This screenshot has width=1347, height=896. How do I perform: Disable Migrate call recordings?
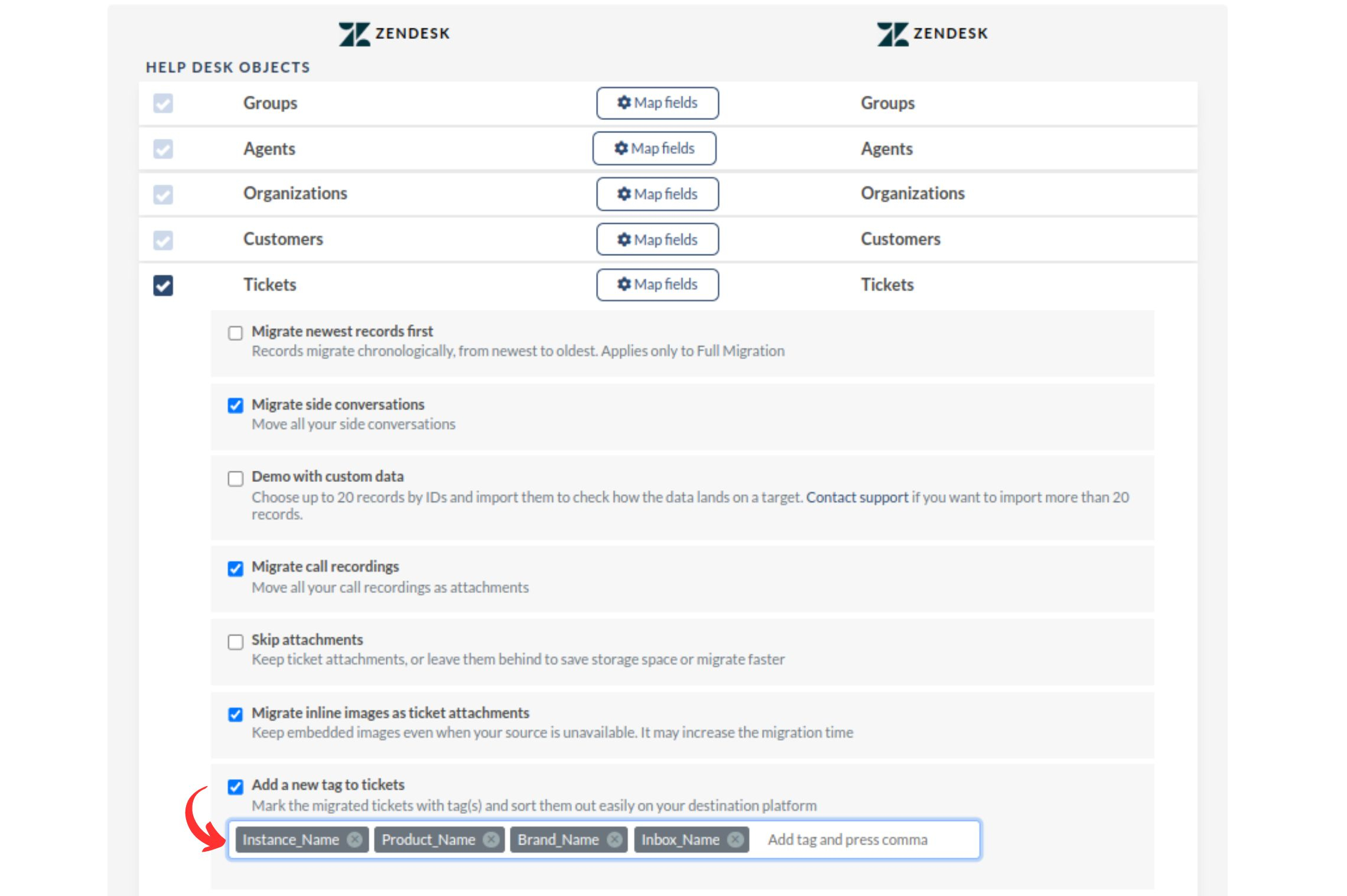coord(236,569)
